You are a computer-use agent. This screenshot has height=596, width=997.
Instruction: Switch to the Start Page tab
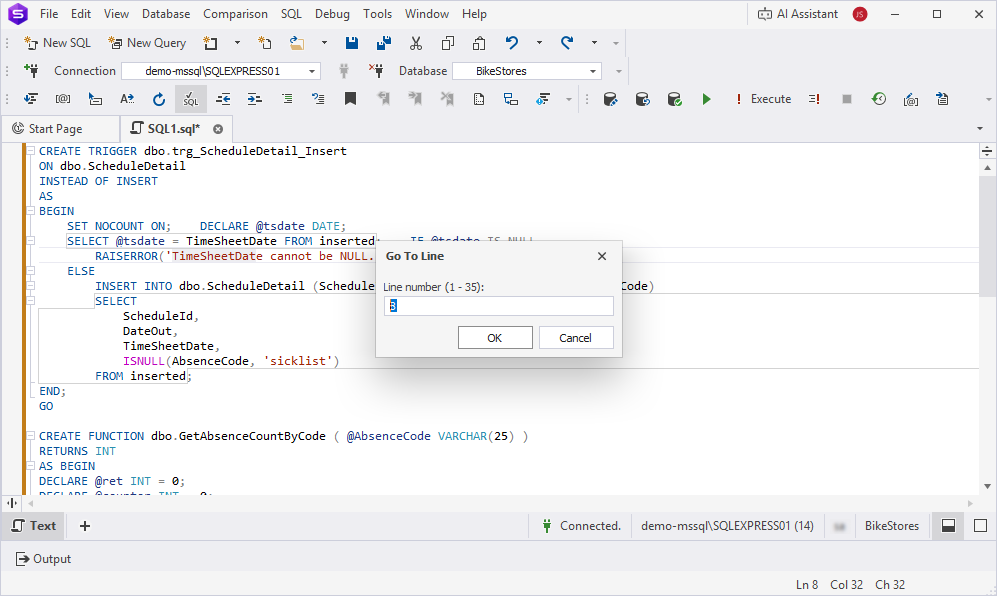56,129
